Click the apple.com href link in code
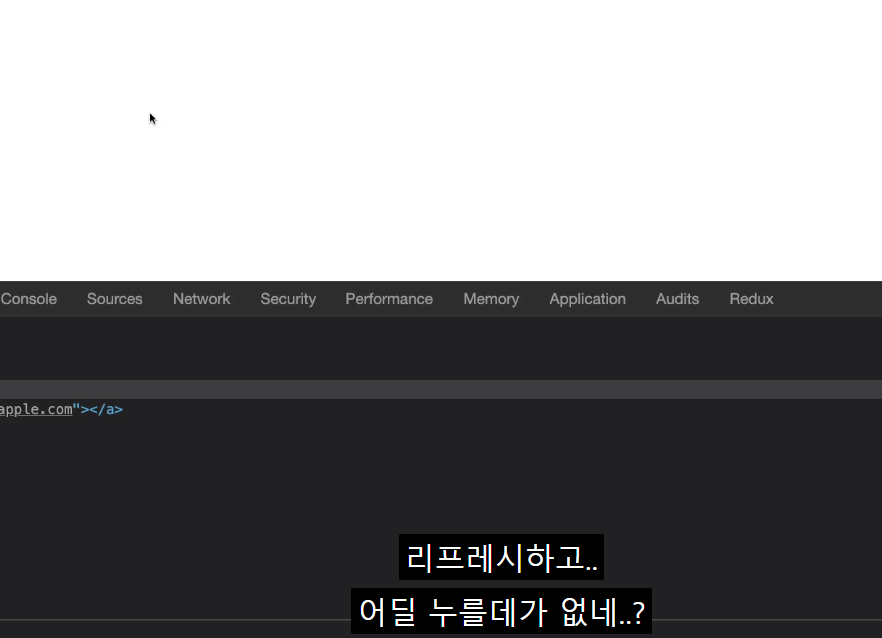The height and width of the screenshot is (638, 882). (36, 409)
